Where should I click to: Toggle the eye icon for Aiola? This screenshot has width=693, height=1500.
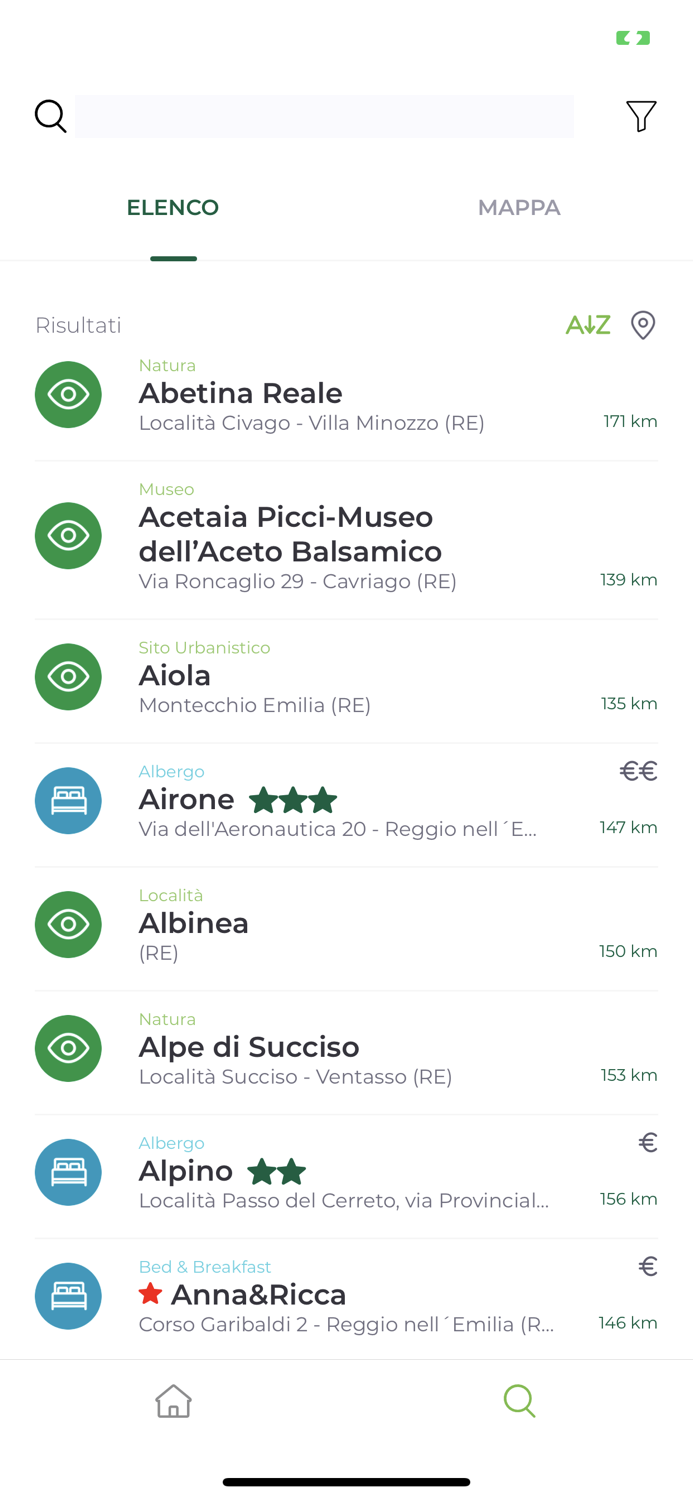pos(68,677)
